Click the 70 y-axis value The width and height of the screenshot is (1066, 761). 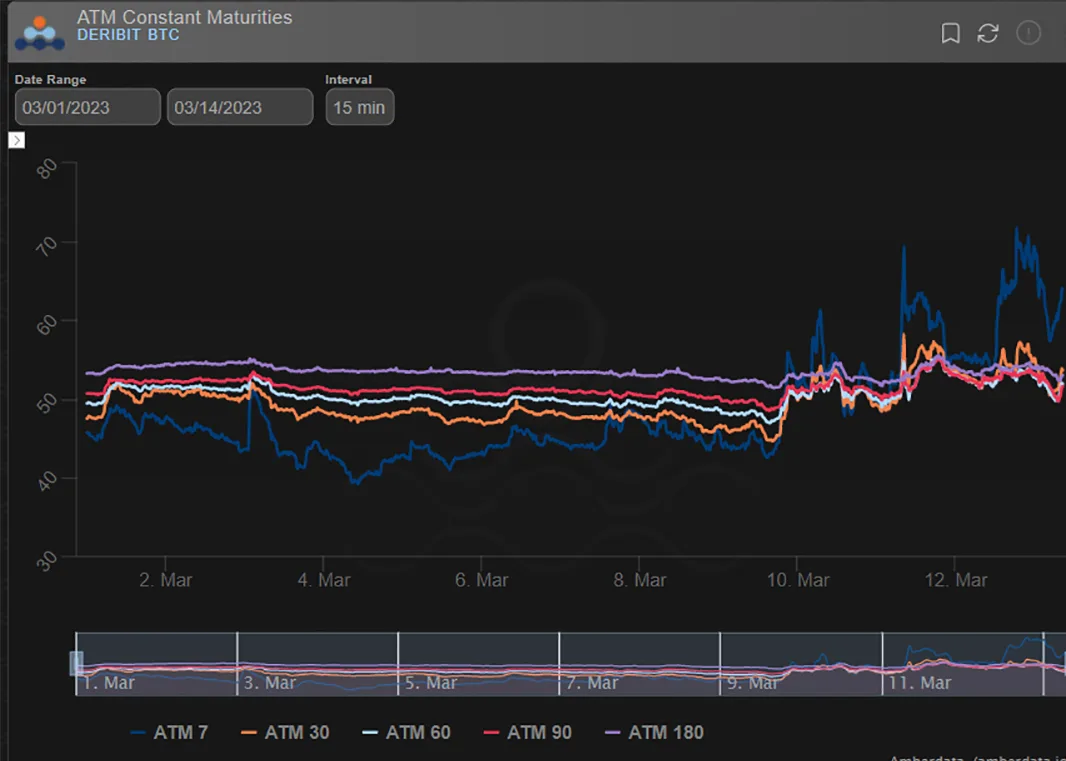(46, 248)
